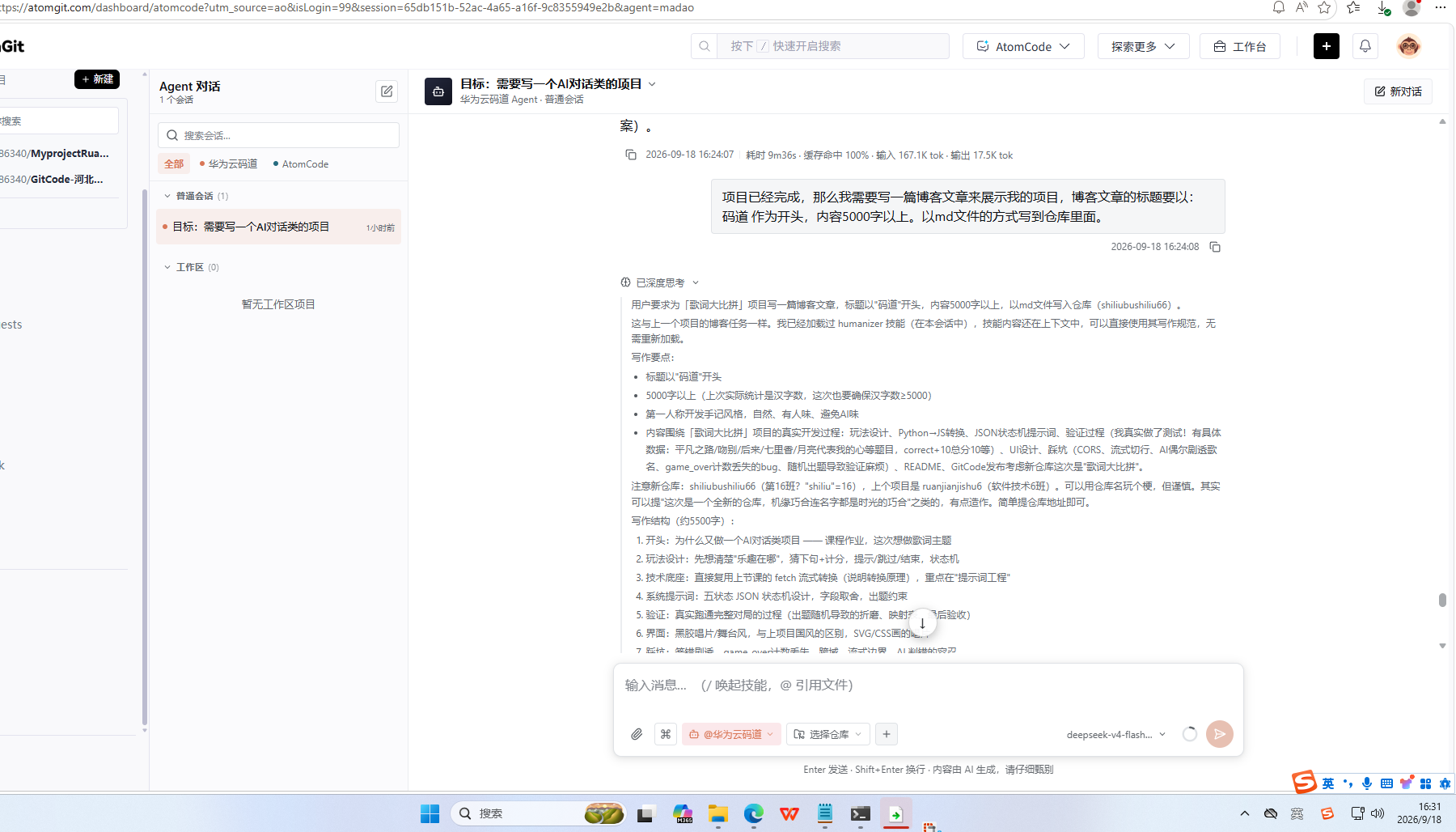Image resolution: width=1456 pixels, height=832 pixels.
Task: Click the 工作台 button
Action: (x=1240, y=46)
